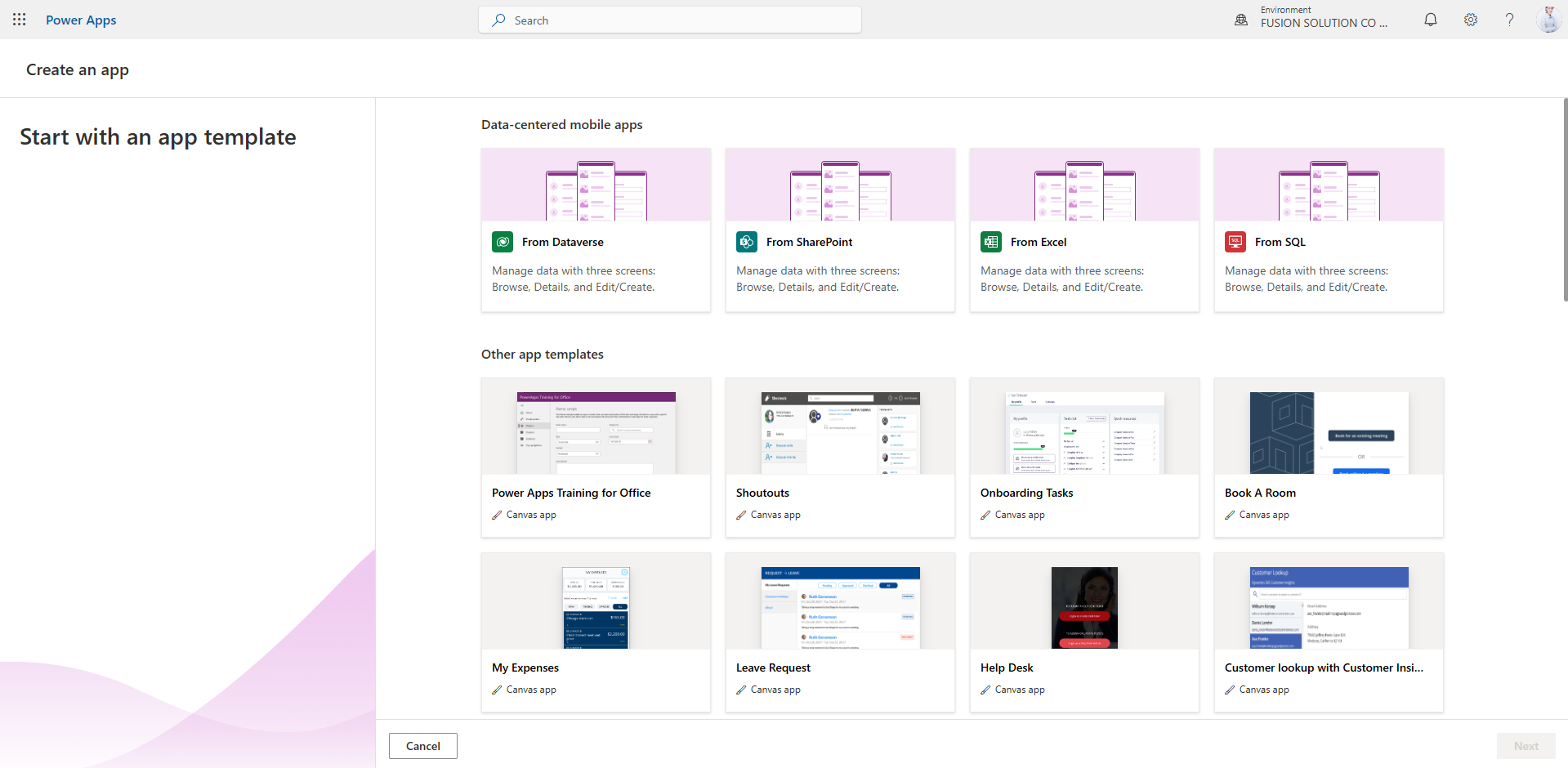Image resolution: width=1568 pixels, height=768 pixels.
Task: Click the From SharePoint banner image
Action: pos(841,185)
